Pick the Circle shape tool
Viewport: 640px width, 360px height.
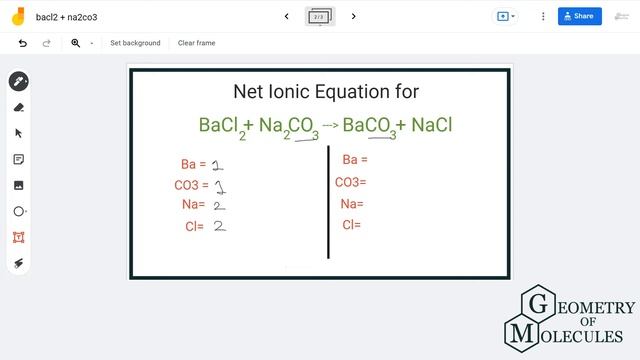(19, 211)
